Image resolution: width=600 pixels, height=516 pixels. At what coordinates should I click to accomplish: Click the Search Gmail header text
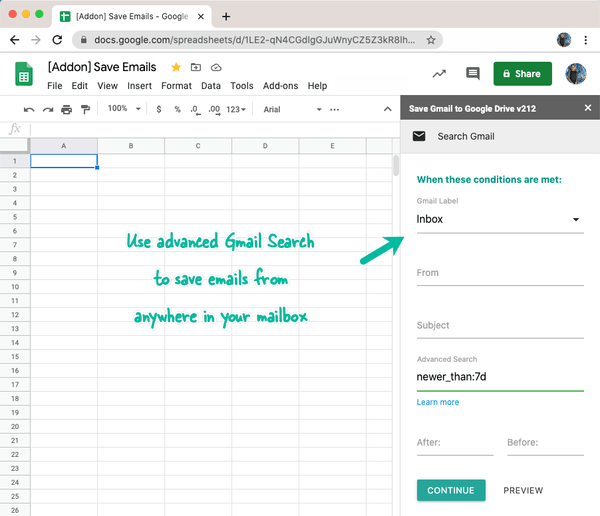[466, 136]
